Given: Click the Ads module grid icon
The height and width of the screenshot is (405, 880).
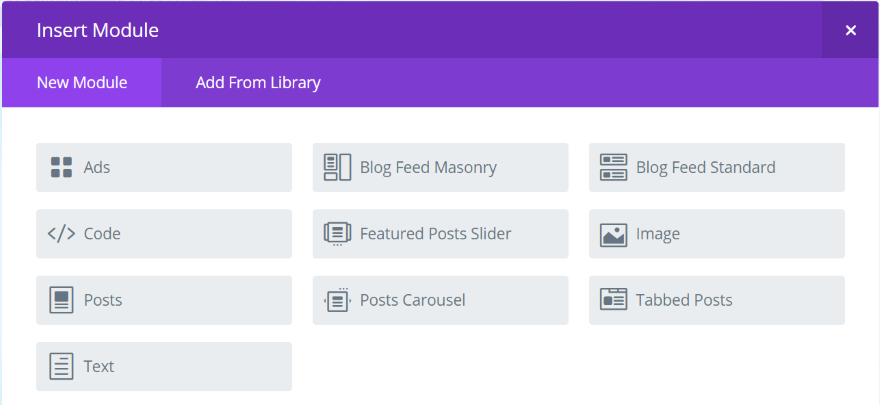Looking at the screenshot, I should pyautogui.click(x=61, y=167).
